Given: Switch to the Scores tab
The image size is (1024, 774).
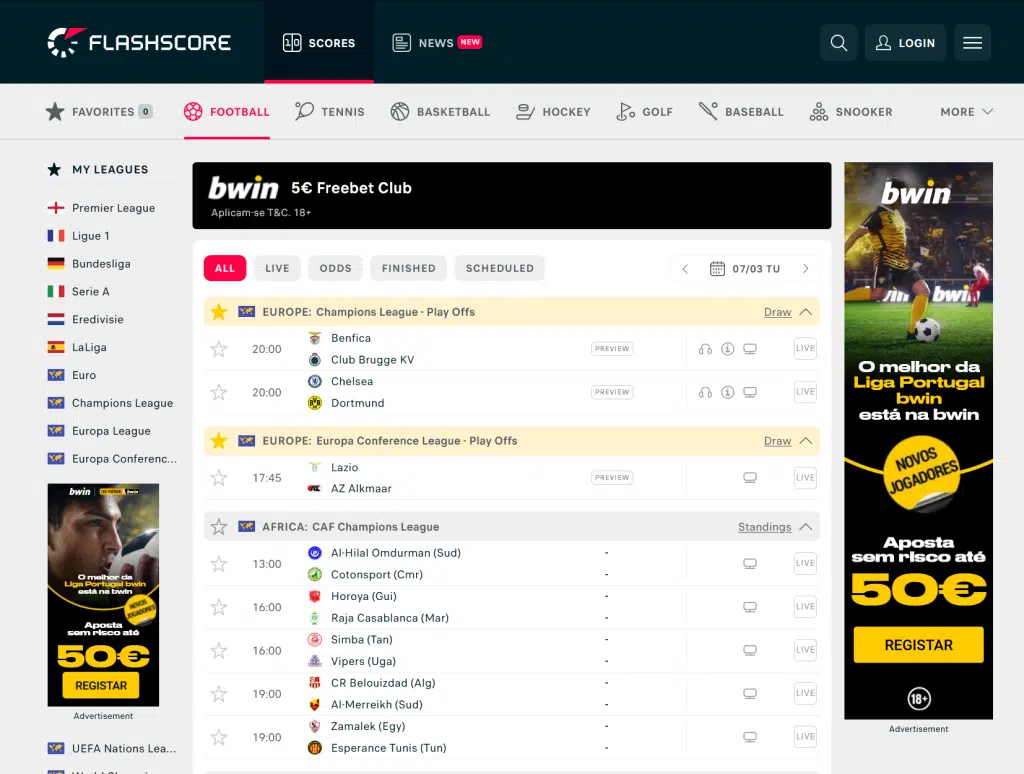Looking at the screenshot, I should tap(319, 43).
